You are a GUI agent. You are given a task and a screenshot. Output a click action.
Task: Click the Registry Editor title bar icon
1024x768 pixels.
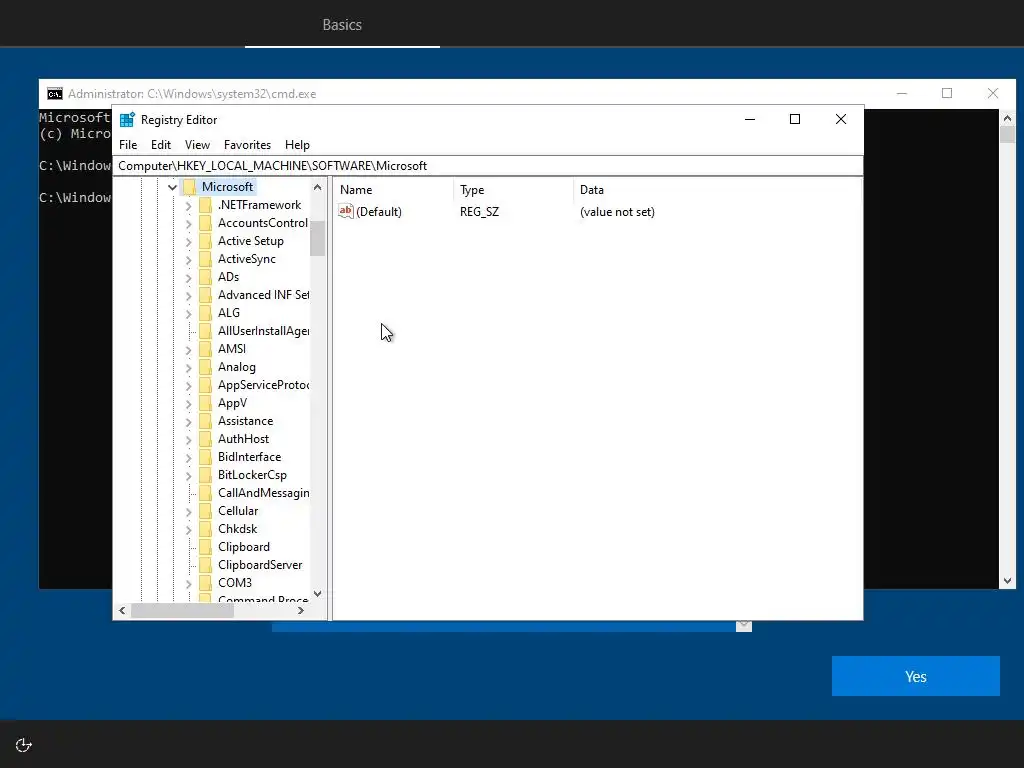click(x=127, y=120)
